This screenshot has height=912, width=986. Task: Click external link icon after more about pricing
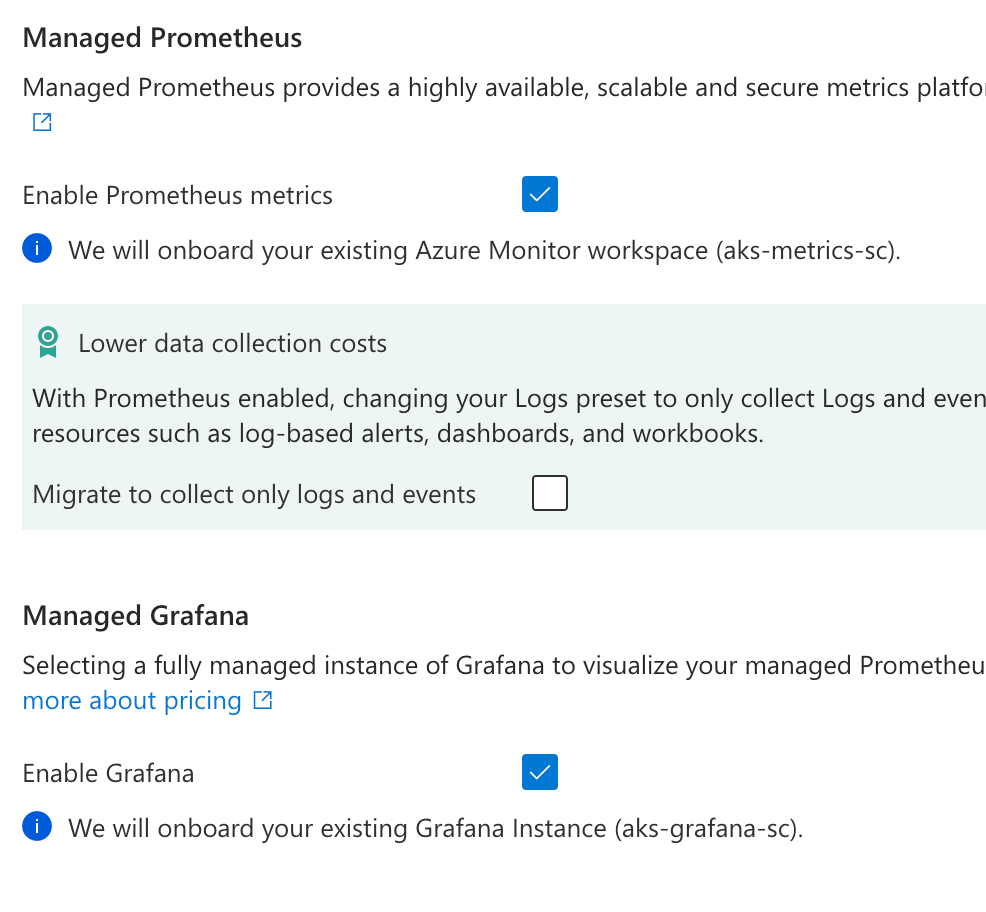pos(263,701)
